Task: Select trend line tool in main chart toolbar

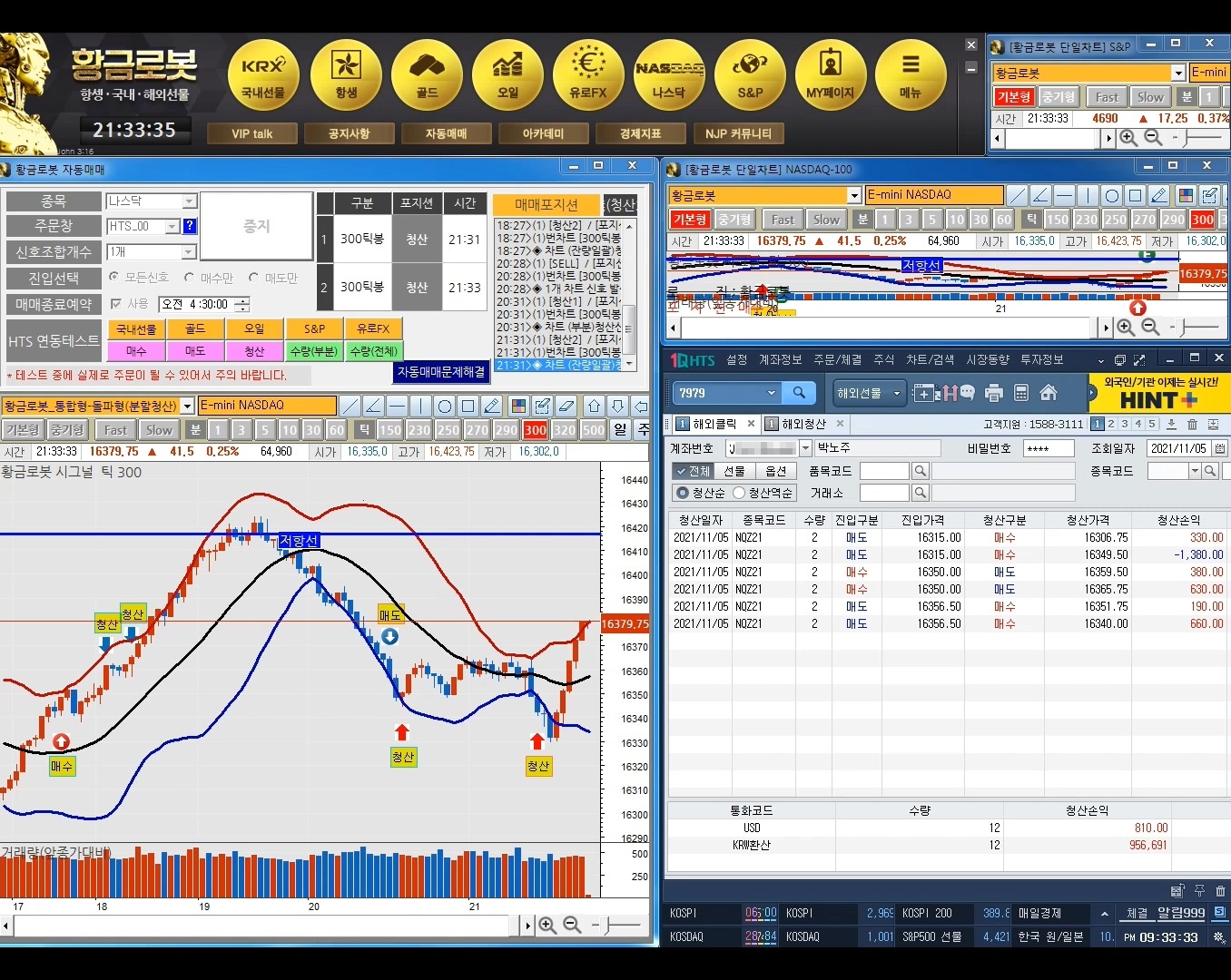Action: [x=350, y=406]
